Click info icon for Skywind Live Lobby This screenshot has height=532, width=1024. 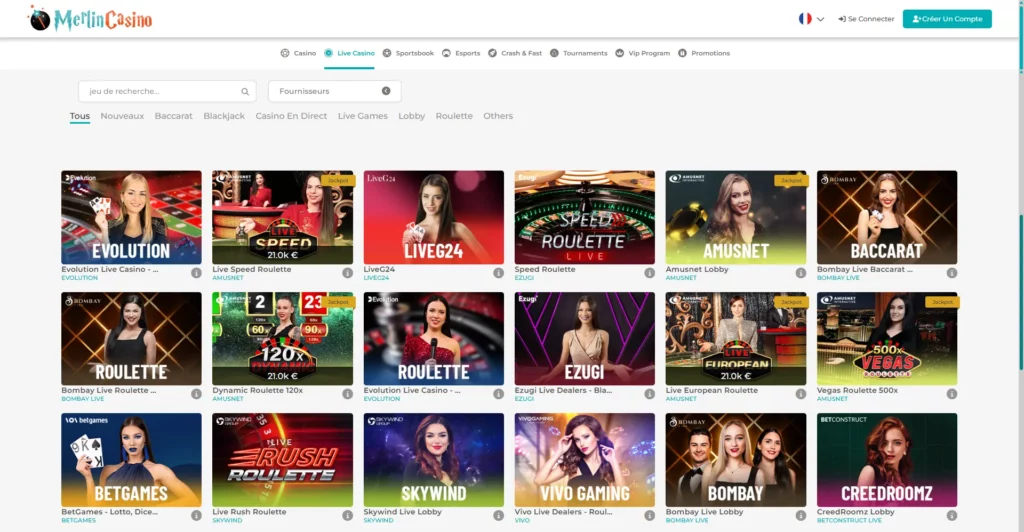(498, 515)
